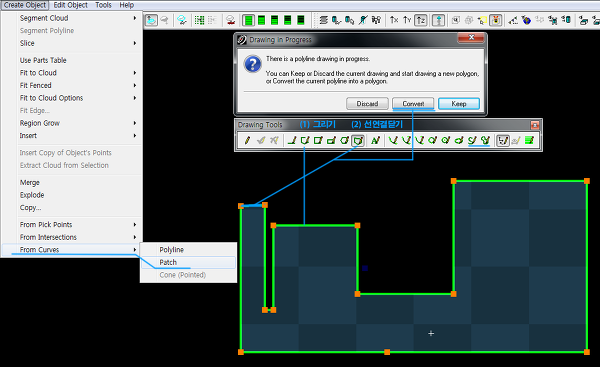600x367 pixels.
Task: Expand the From Intersections submenu arrow
Action: tap(135, 237)
